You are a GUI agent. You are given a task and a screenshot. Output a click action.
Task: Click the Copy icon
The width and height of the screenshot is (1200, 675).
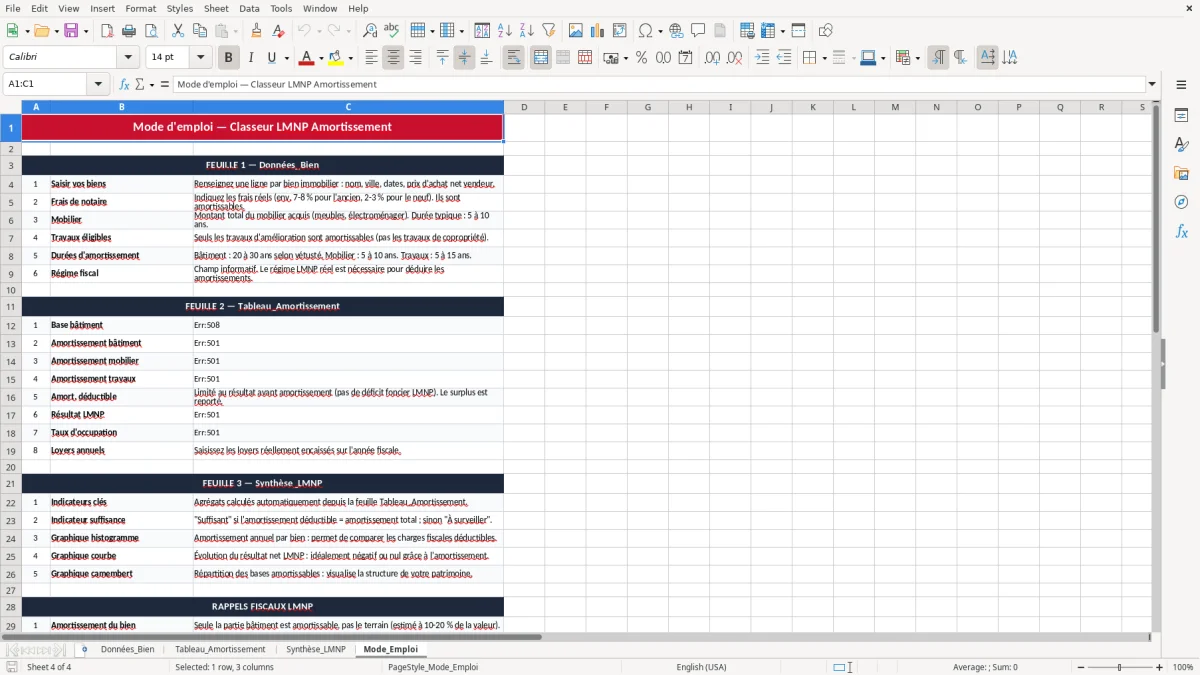[199, 31]
